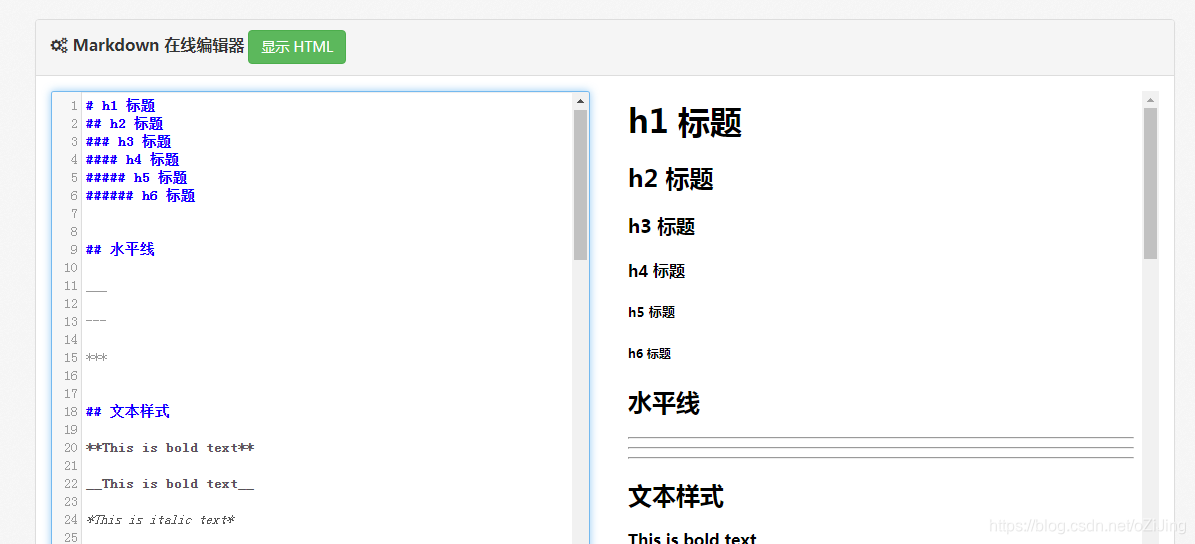Click the '**This is bold text**' source line
Viewport: 1195px width, 544px height.
[170, 448]
